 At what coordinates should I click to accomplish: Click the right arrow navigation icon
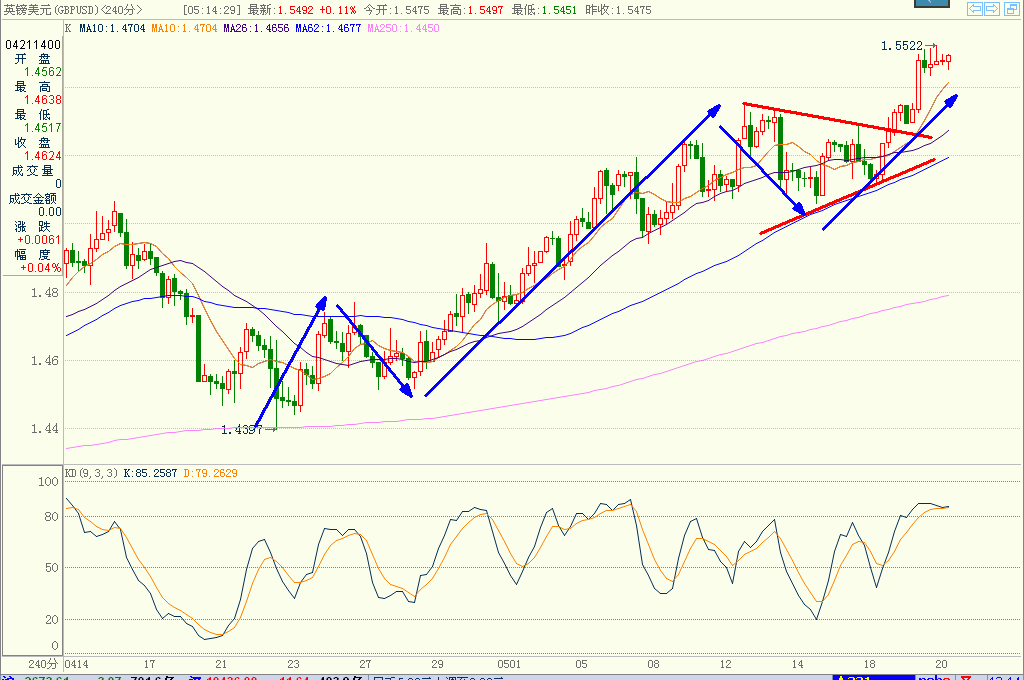coord(991,8)
